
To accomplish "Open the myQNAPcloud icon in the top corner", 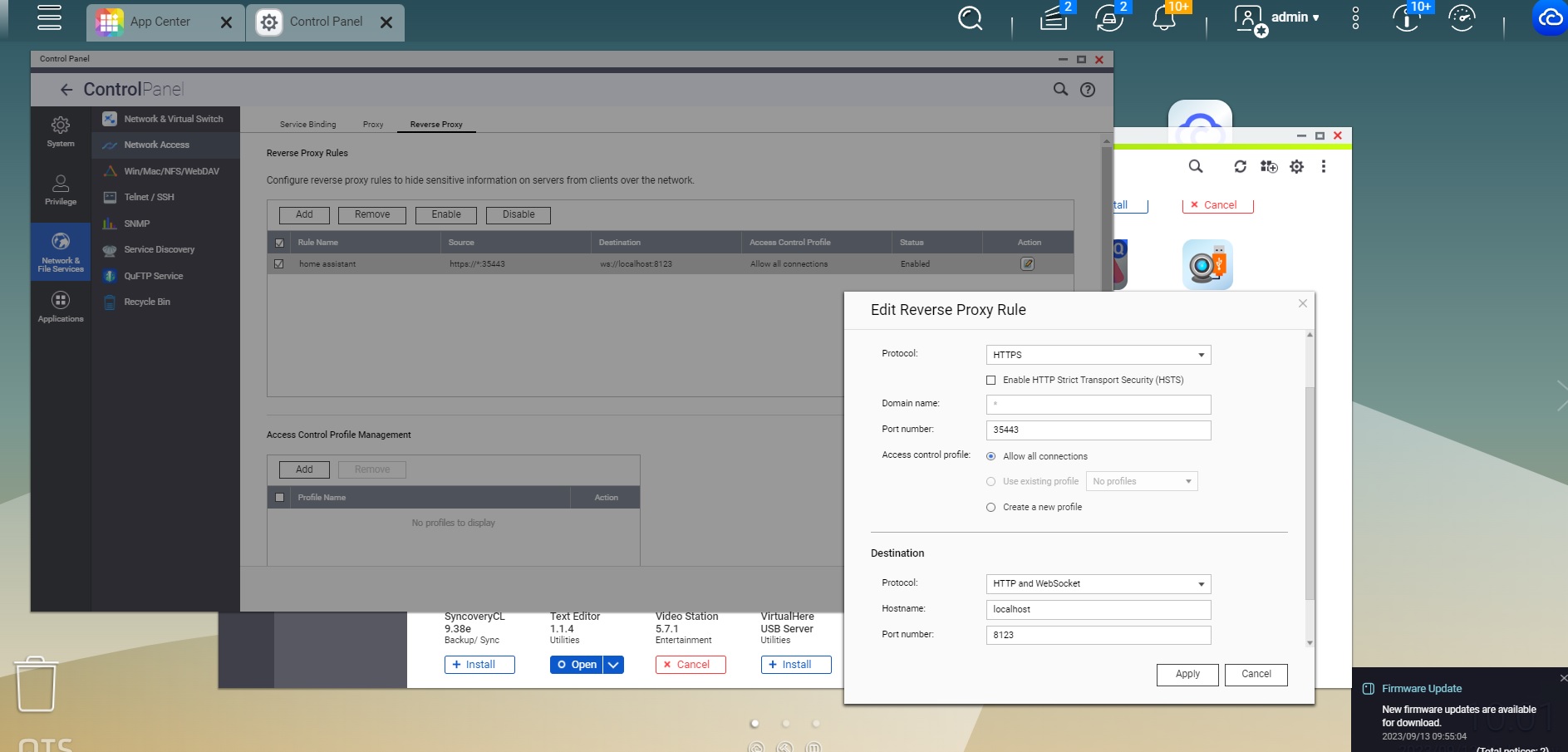I will pyautogui.click(x=1549, y=17).
